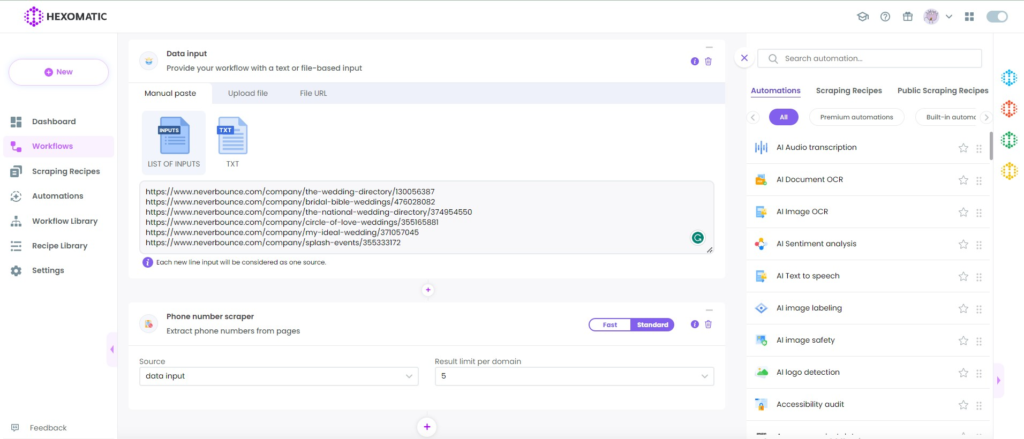
Task: Minimize the Data input card
Action: [709, 47]
